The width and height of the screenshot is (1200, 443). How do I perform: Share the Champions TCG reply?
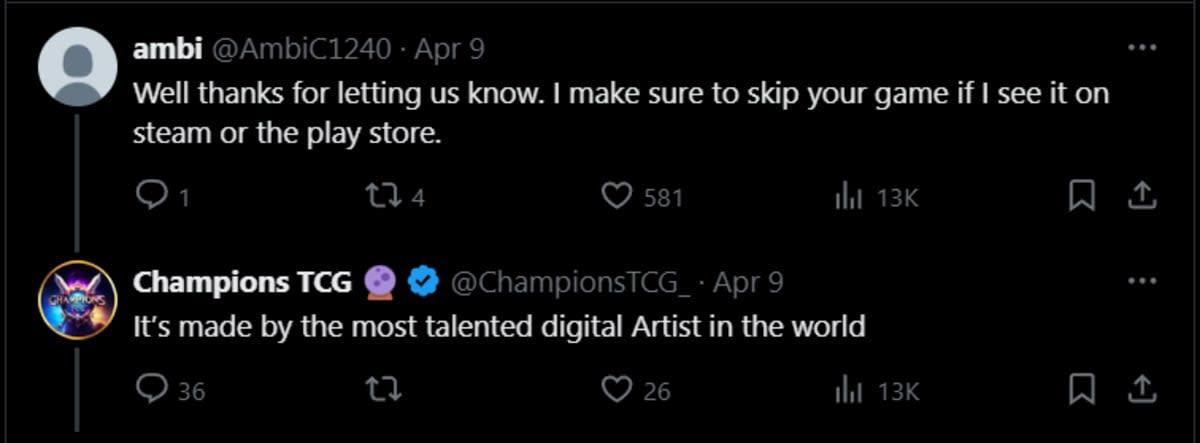pyautogui.click(x=1141, y=389)
